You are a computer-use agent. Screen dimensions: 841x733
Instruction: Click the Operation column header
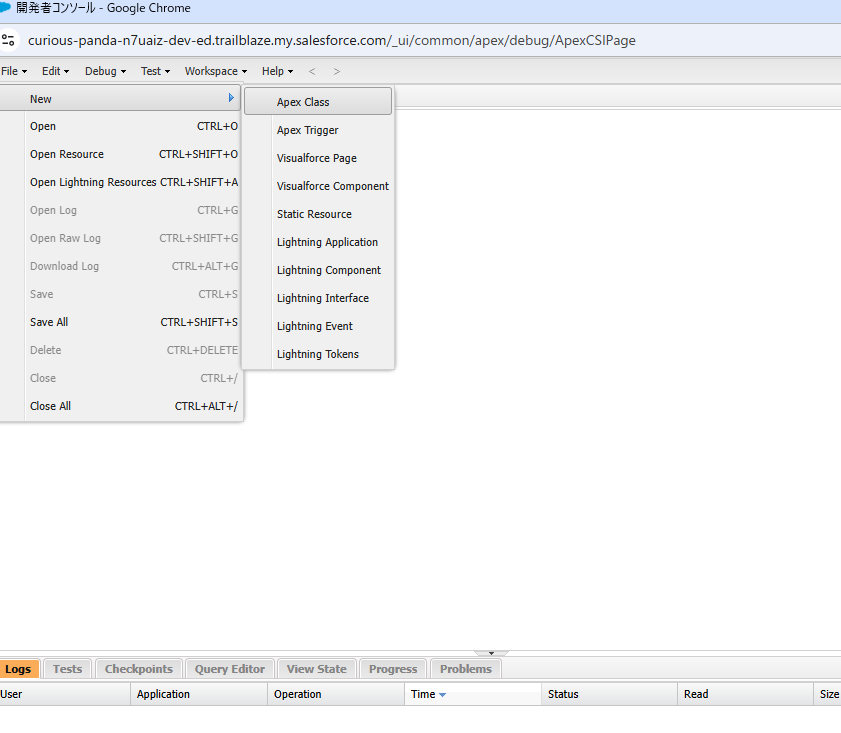[336, 694]
